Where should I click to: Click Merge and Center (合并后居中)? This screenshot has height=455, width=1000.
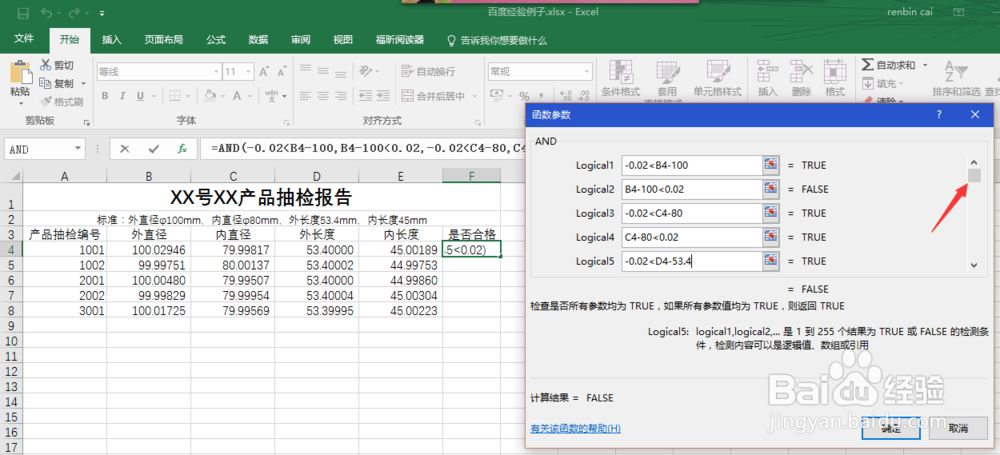pos(433,96)
